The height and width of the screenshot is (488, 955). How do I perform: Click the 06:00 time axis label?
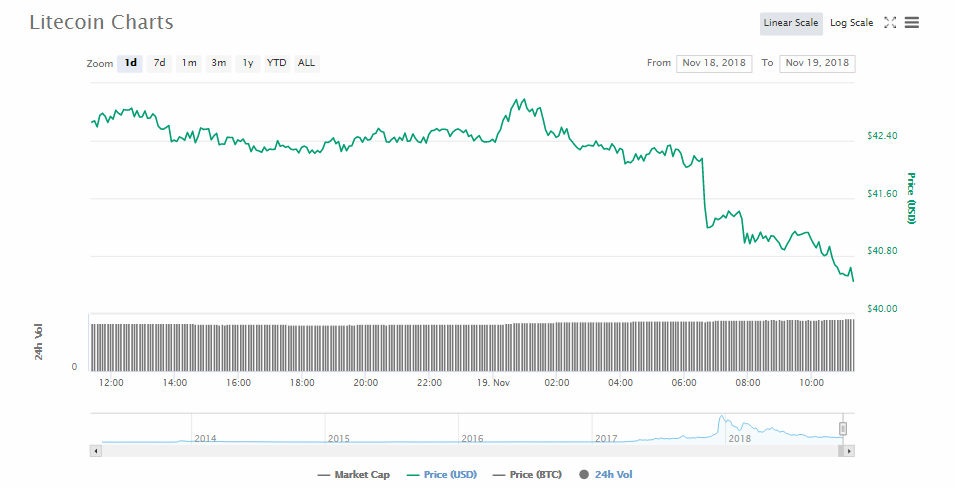pos(684,383)
